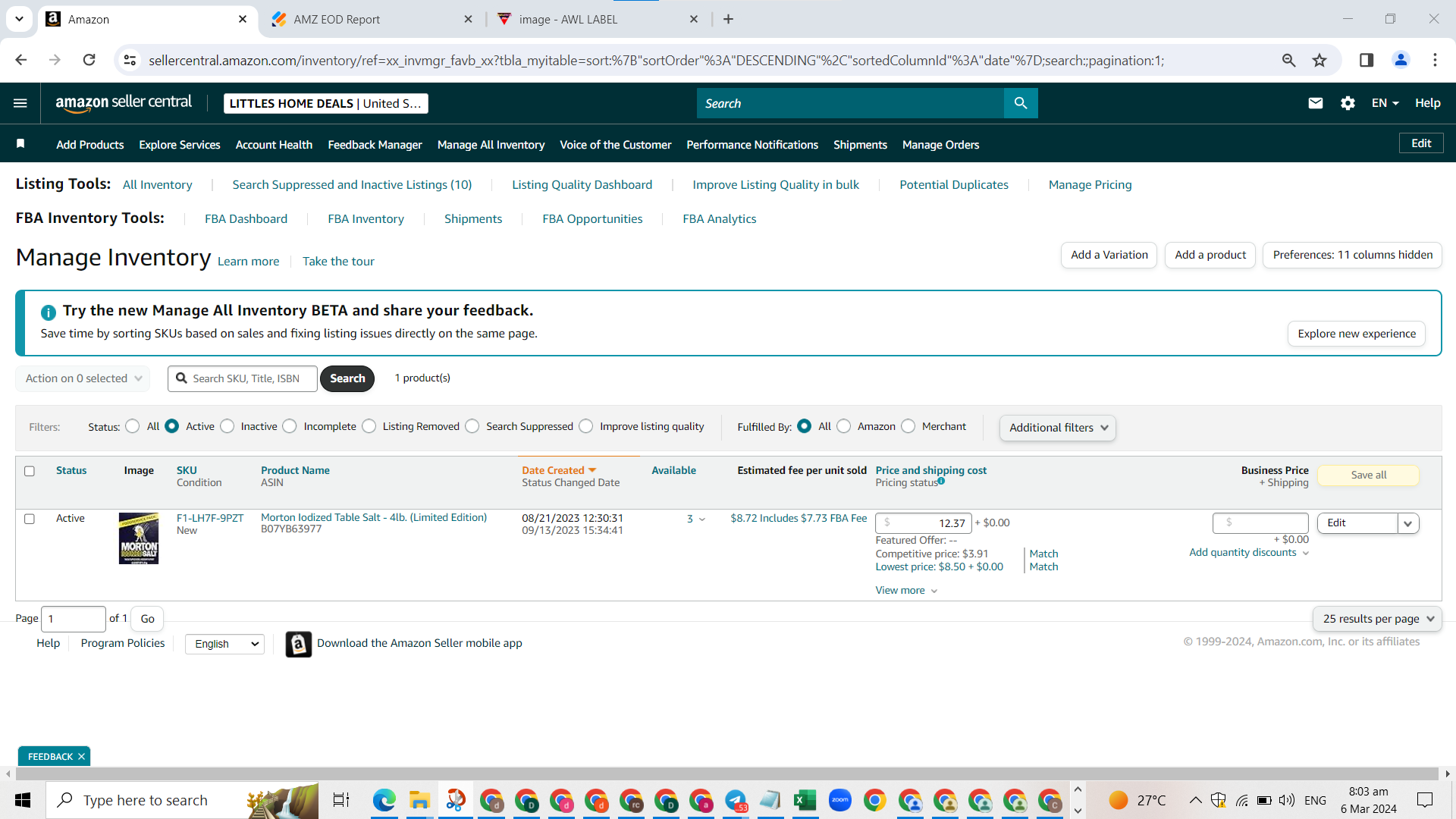This screenshot has height=819, width=1456.
Task: Open the 25 results per page dropdown
Action: click(1377, 619)
